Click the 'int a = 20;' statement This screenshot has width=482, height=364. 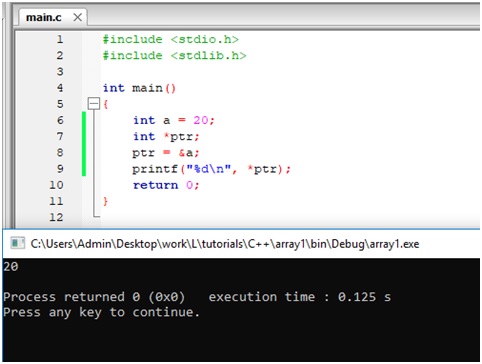pos(174,120)
